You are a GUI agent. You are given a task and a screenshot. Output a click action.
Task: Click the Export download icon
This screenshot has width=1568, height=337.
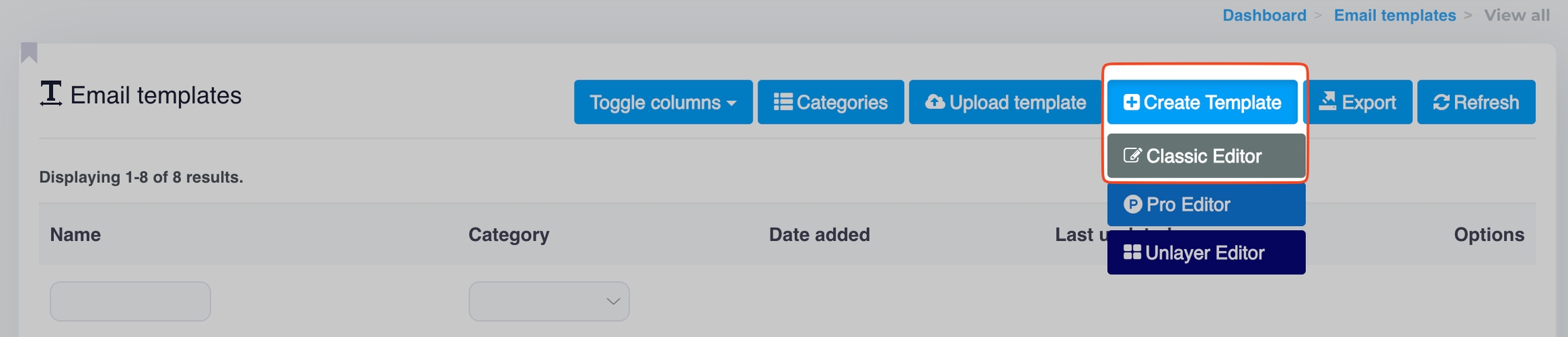1328,101
